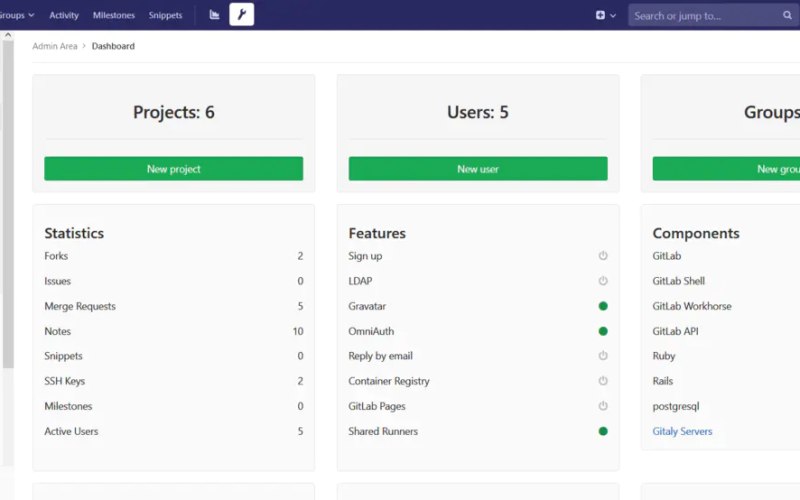
Task: Click the Shared Runners green indicator
Action: pyautogui.click(x=603, y=431)
